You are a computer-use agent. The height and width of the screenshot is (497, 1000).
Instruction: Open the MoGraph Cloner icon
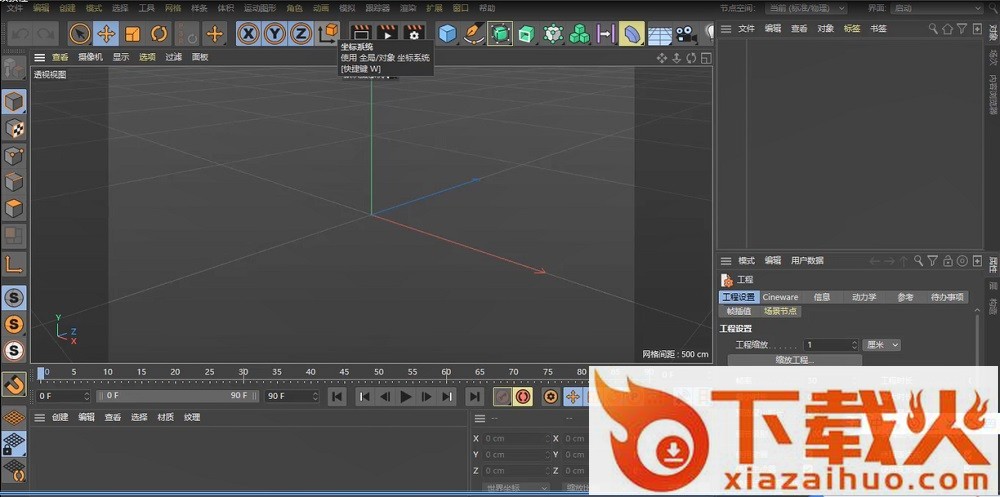pos(553,33)
